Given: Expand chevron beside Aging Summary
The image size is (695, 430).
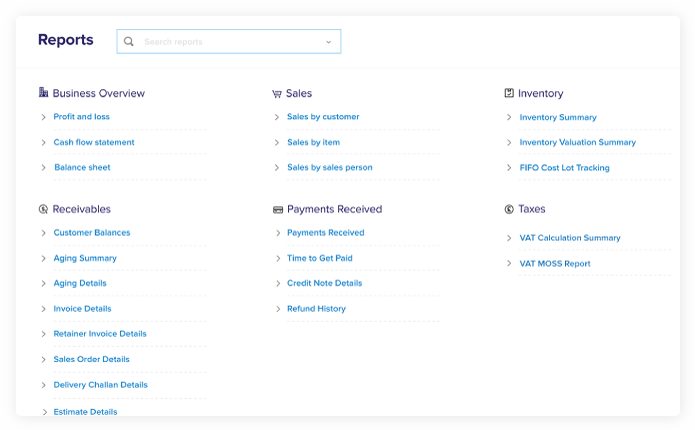Looking at the screenshot, I should pos(43,258).
